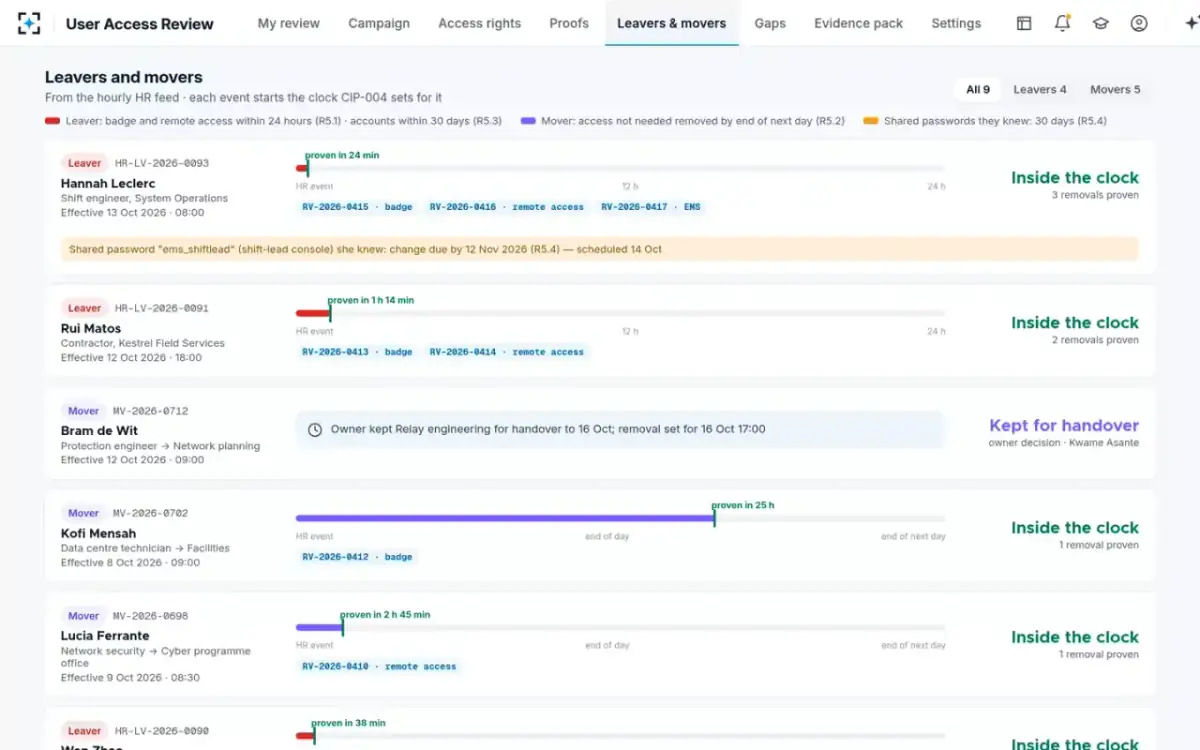Select the Hannah Leclerc name
This screenshot has width=1200, height=750.
click(108, 184)
